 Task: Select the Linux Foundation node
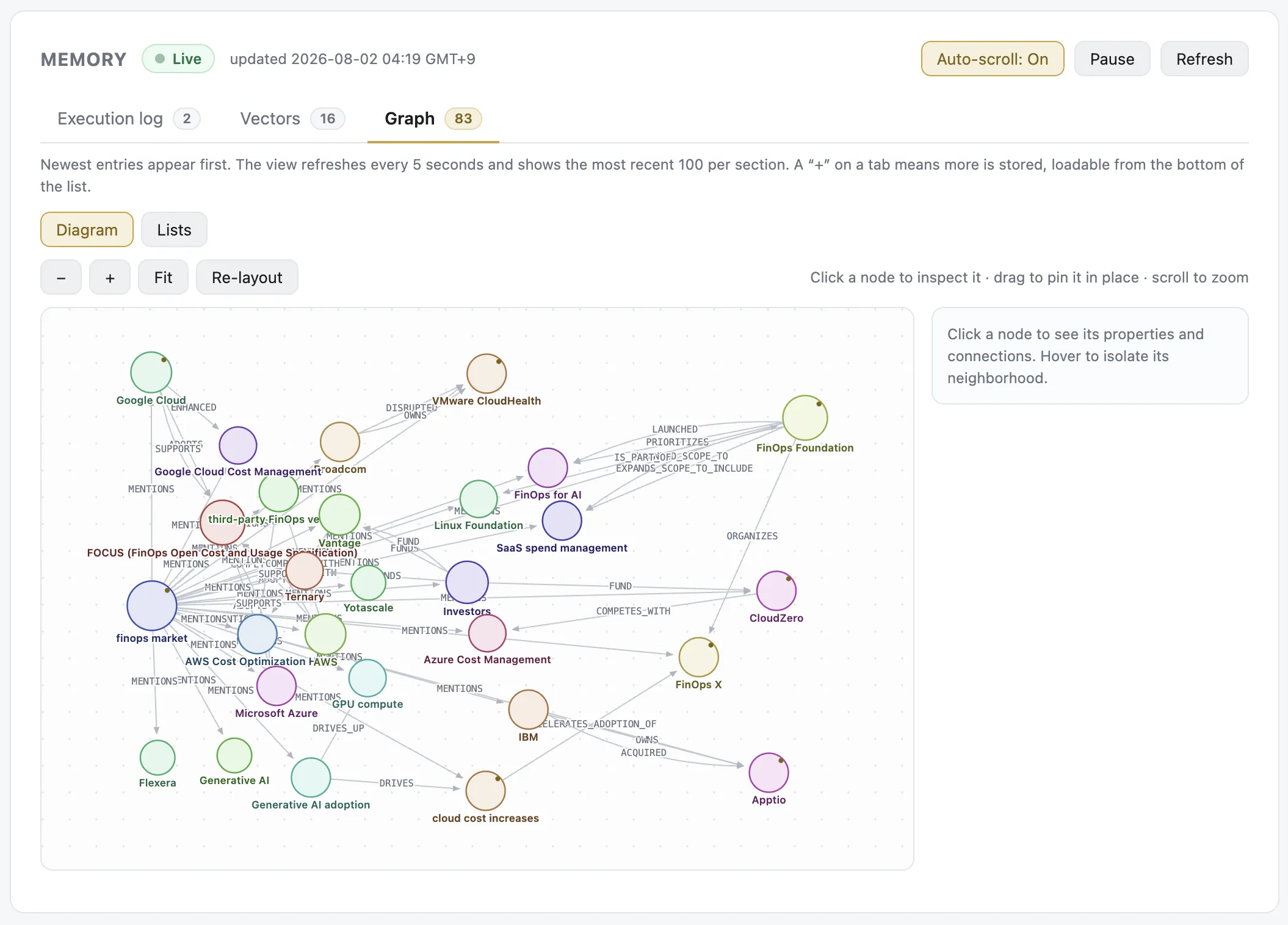tap(479, 499)
